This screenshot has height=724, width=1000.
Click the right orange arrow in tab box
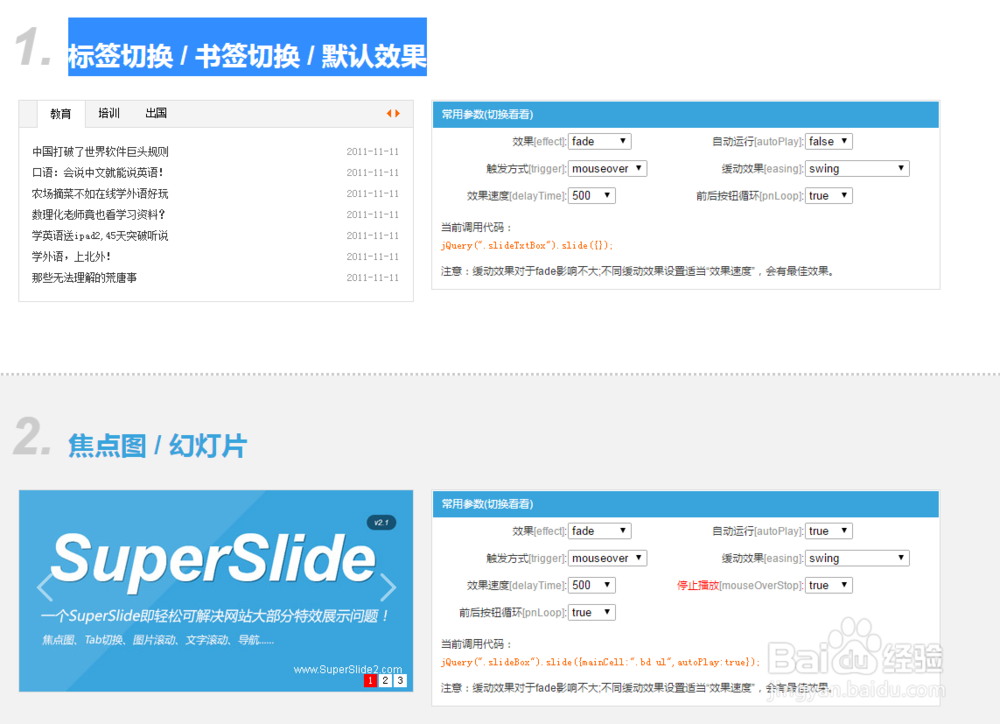click(397, 113)
